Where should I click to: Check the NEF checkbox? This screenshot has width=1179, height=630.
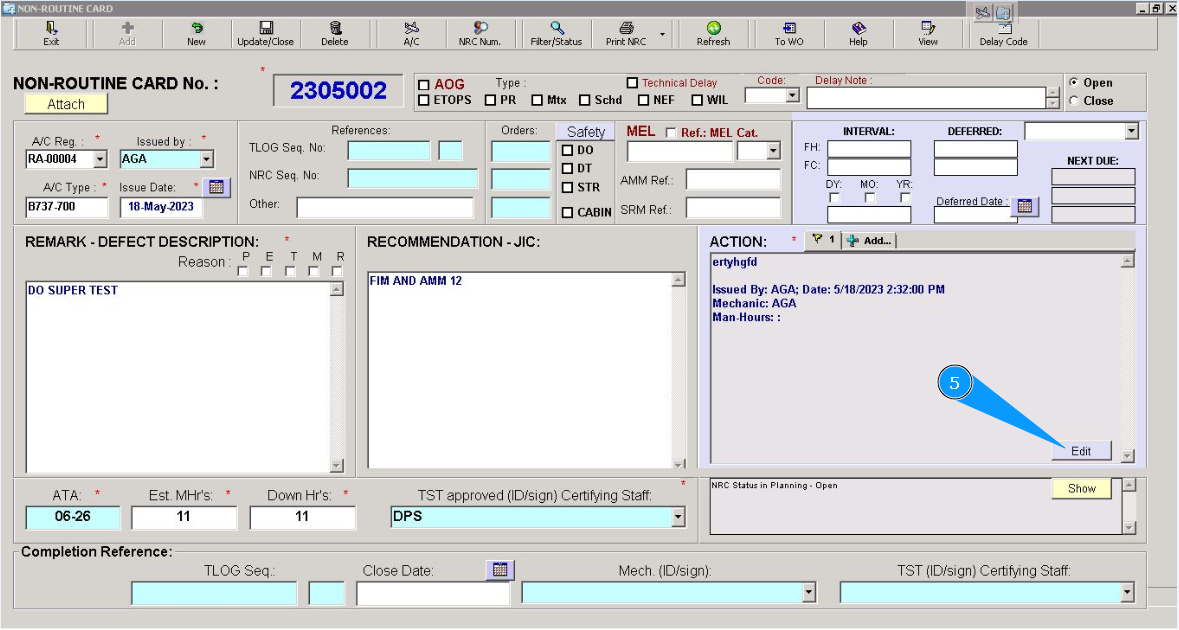[x=643, y=100]
